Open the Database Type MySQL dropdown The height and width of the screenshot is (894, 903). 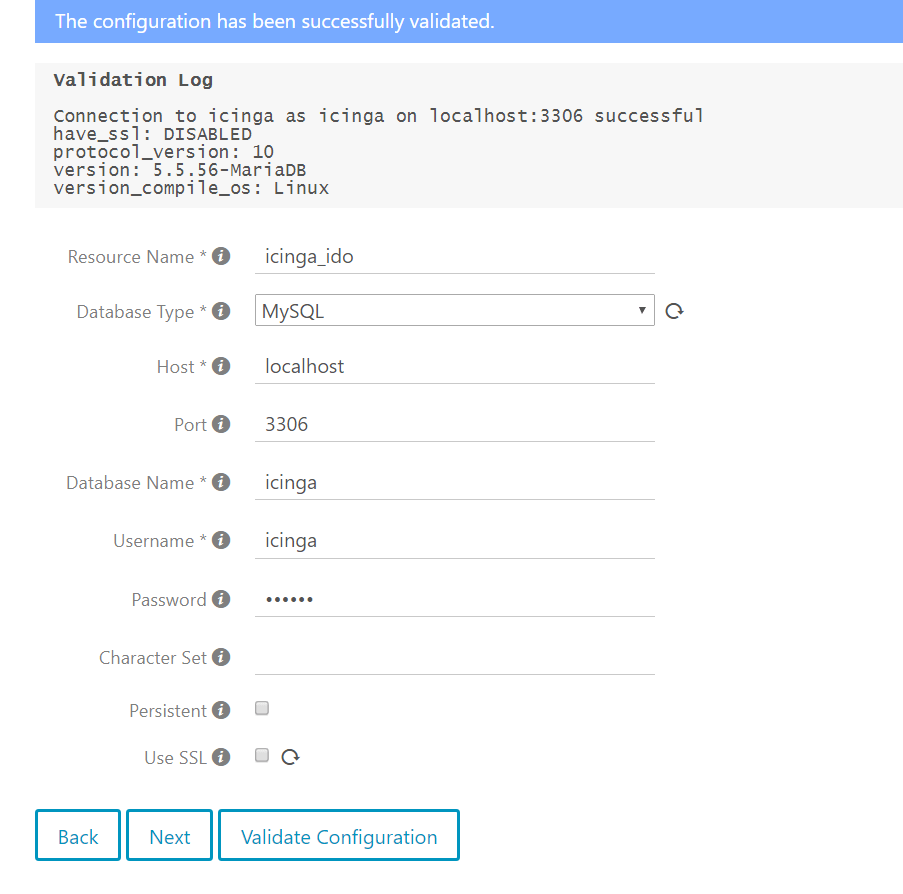point(454,311)
